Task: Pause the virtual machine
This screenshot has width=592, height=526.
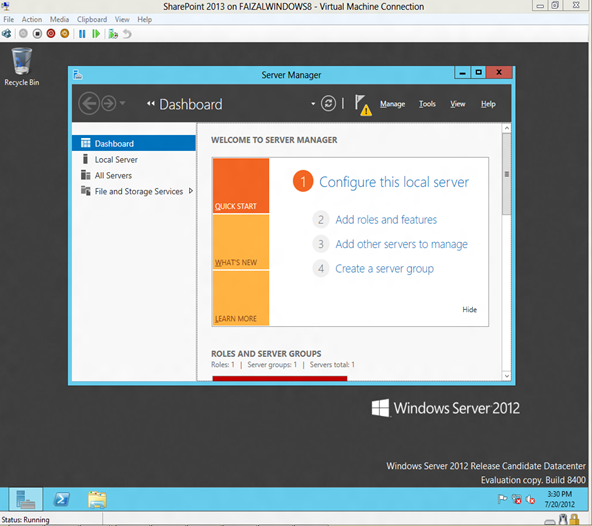Action: (82, 34)
